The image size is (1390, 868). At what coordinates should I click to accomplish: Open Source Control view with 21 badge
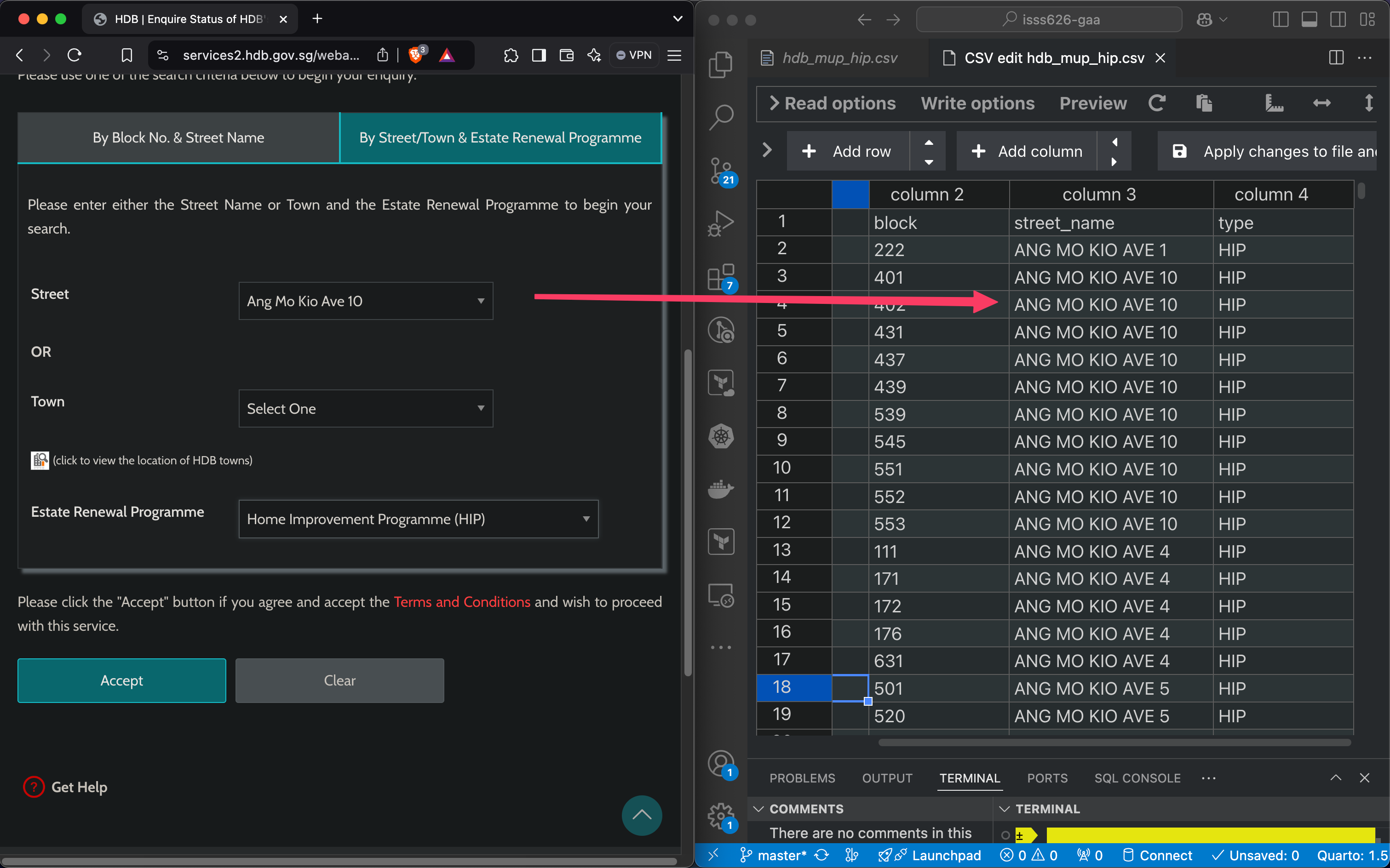[721, 171]
